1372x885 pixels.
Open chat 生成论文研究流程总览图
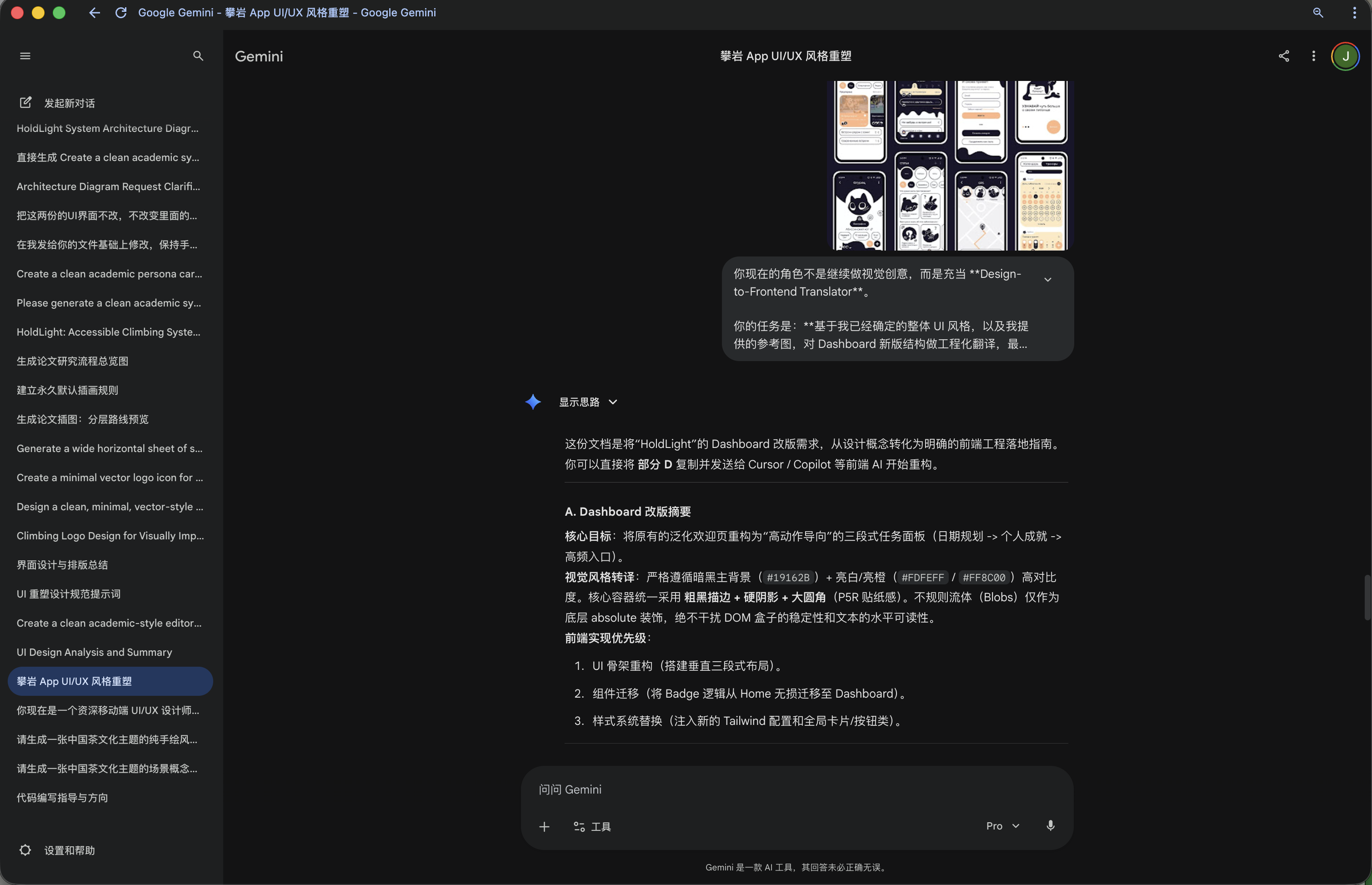click(x=110, y=361)
